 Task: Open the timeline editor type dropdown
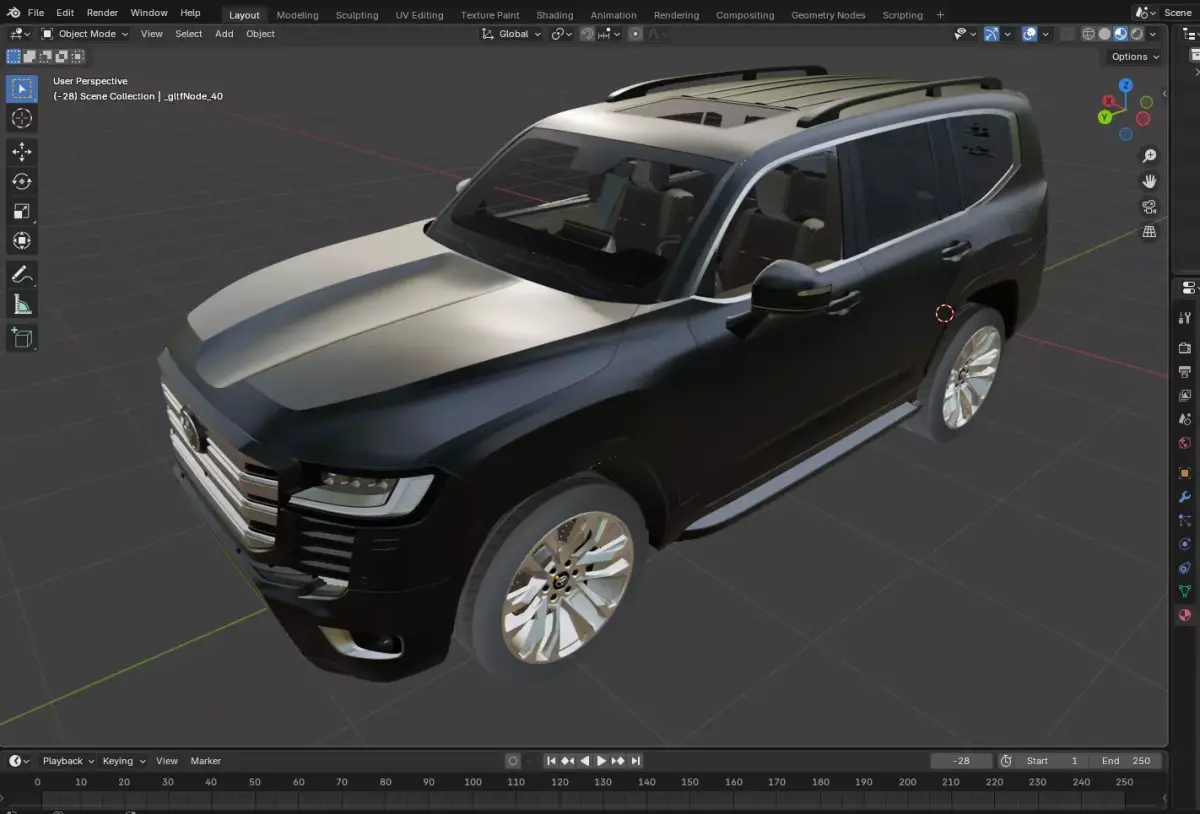tap(20, 761)
